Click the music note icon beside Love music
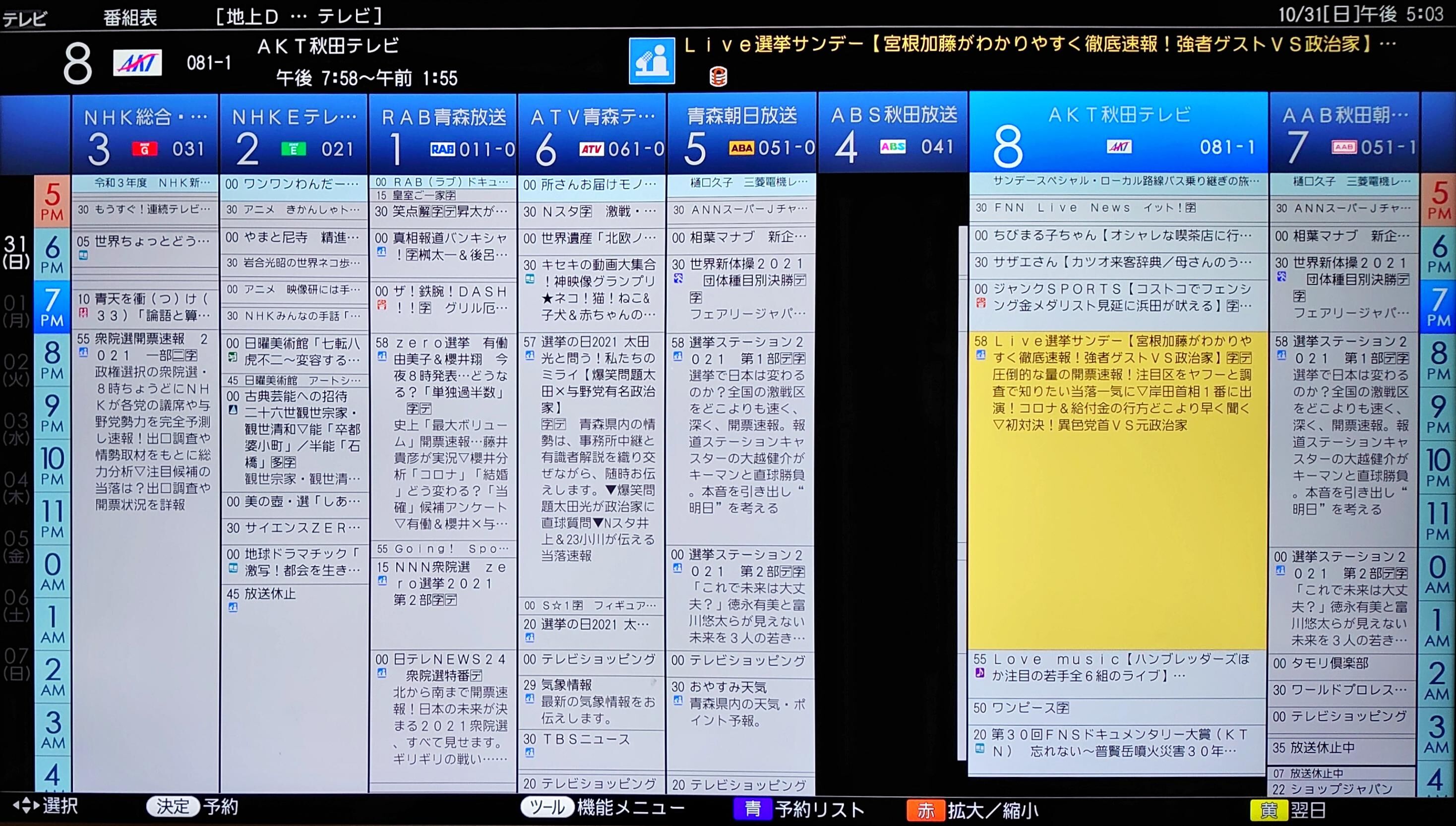Viewport: 1456px width, 826px height. 979,673
